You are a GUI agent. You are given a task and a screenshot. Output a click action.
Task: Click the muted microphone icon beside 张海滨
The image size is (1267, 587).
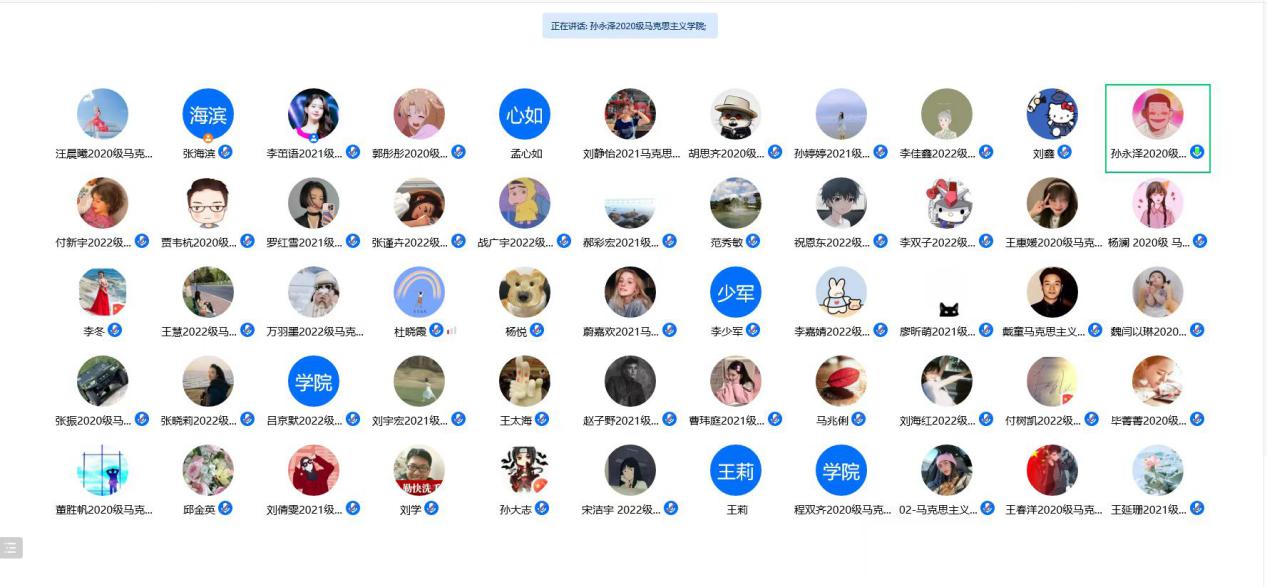click(x=226, y=152)
